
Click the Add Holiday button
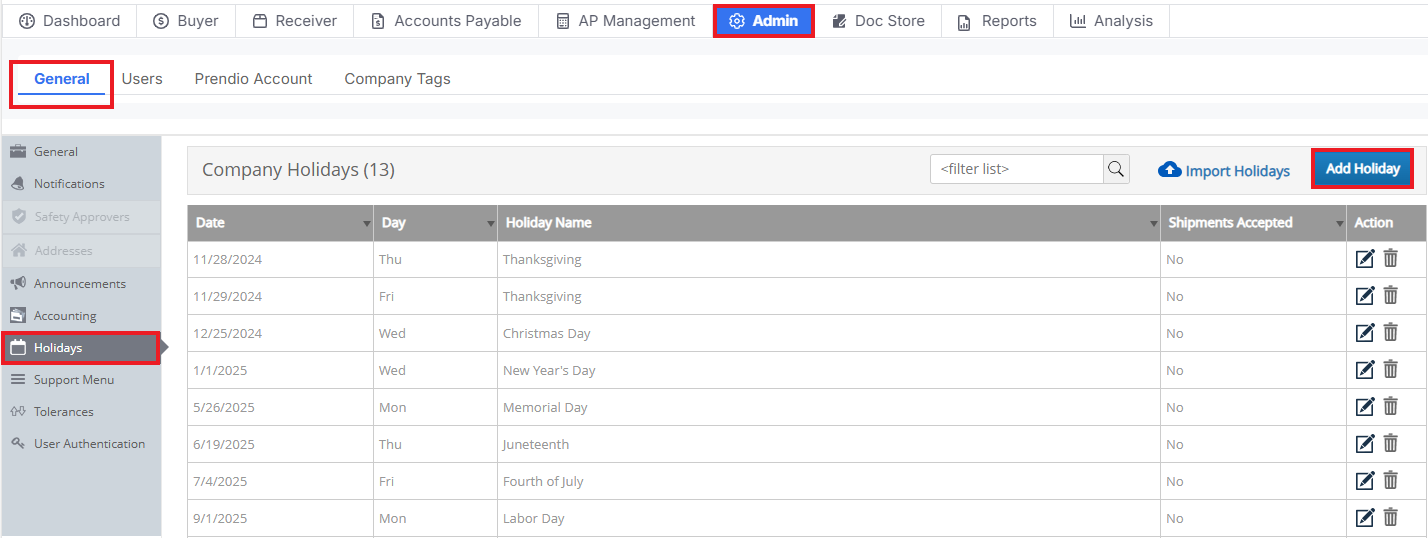(x=1362, y=169)
